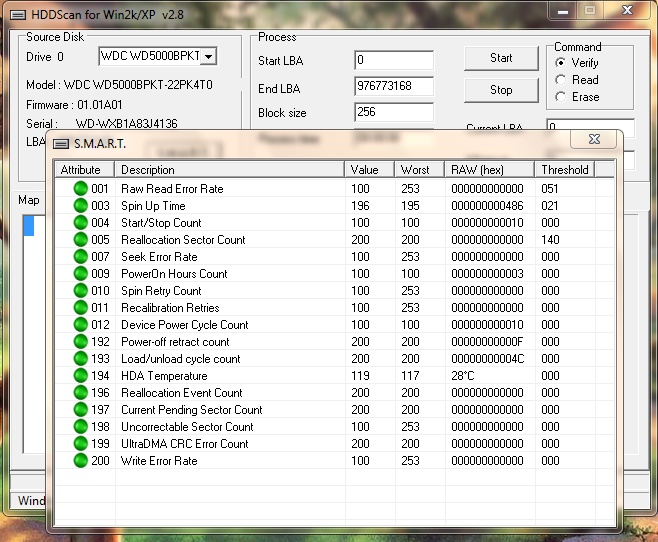
Task: Click green status icon for Device Power Cycle Count
Action: [x=80, y=325]
